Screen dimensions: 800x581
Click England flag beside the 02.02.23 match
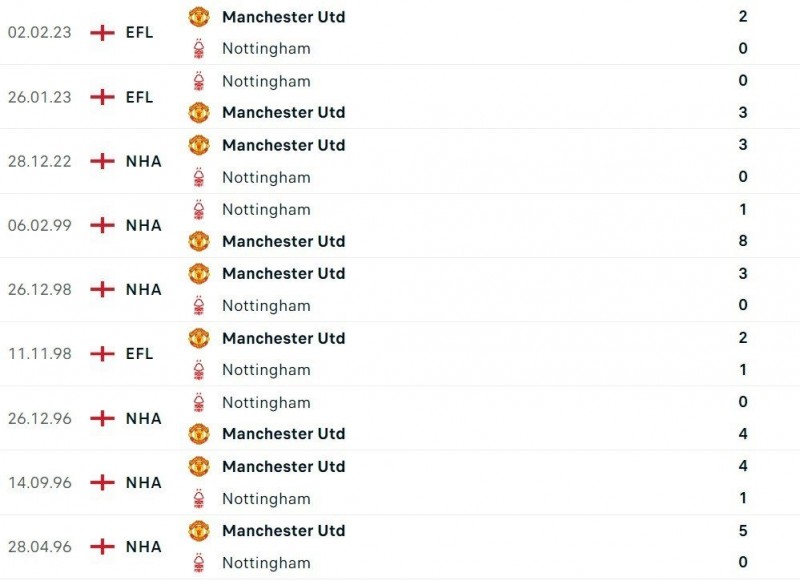tap(101, 32)
